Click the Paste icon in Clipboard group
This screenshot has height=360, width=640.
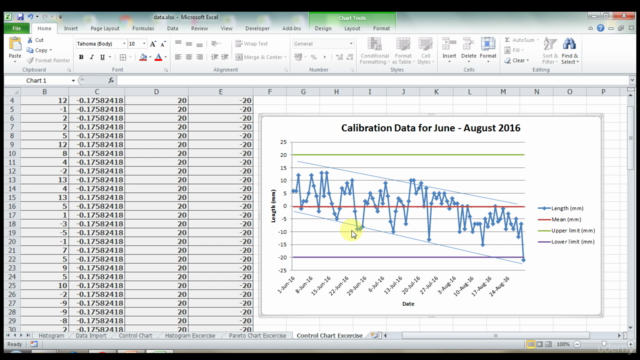(15, 44)
